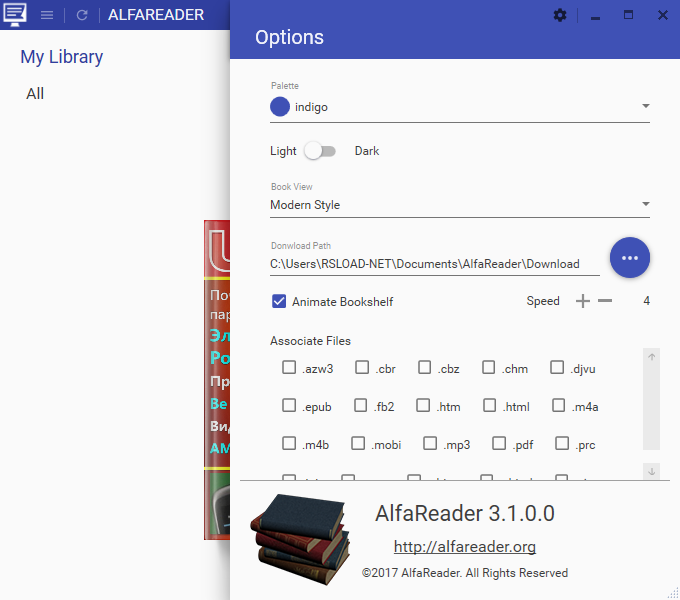Viewport: 680px width, 600px height.
Task: Click the scroll down arrow in Associate Files
Action: [x=651, y=471]
